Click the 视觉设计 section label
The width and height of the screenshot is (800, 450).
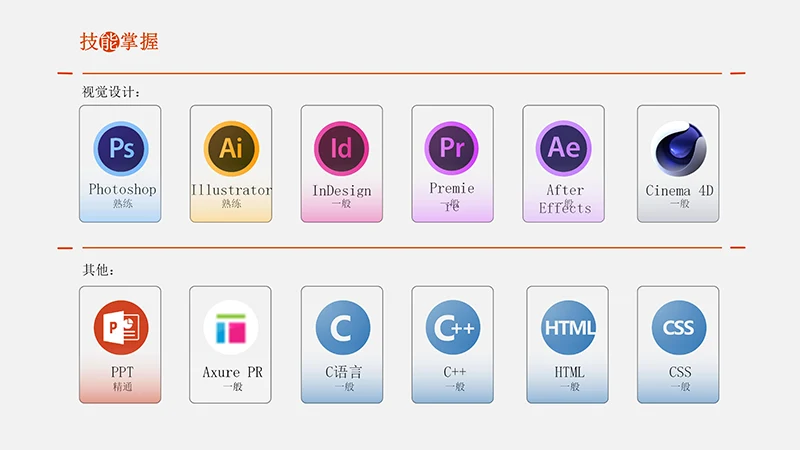point(110,92)
